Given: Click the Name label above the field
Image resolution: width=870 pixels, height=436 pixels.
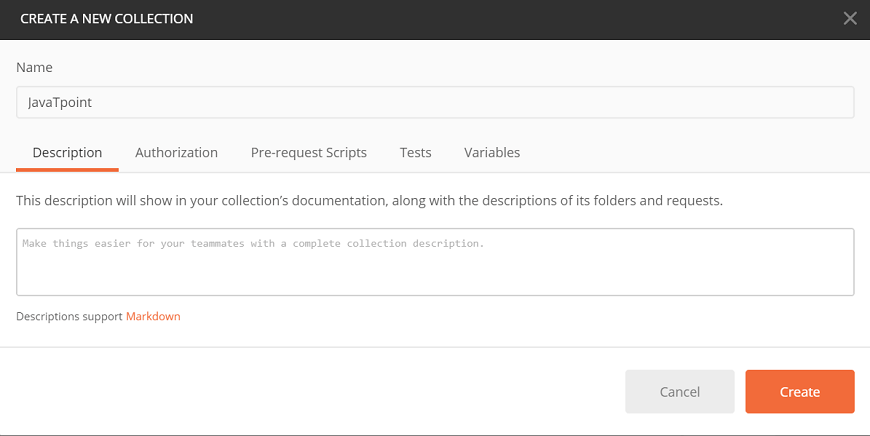Looking at the screenshot, I should click(34, 67).
